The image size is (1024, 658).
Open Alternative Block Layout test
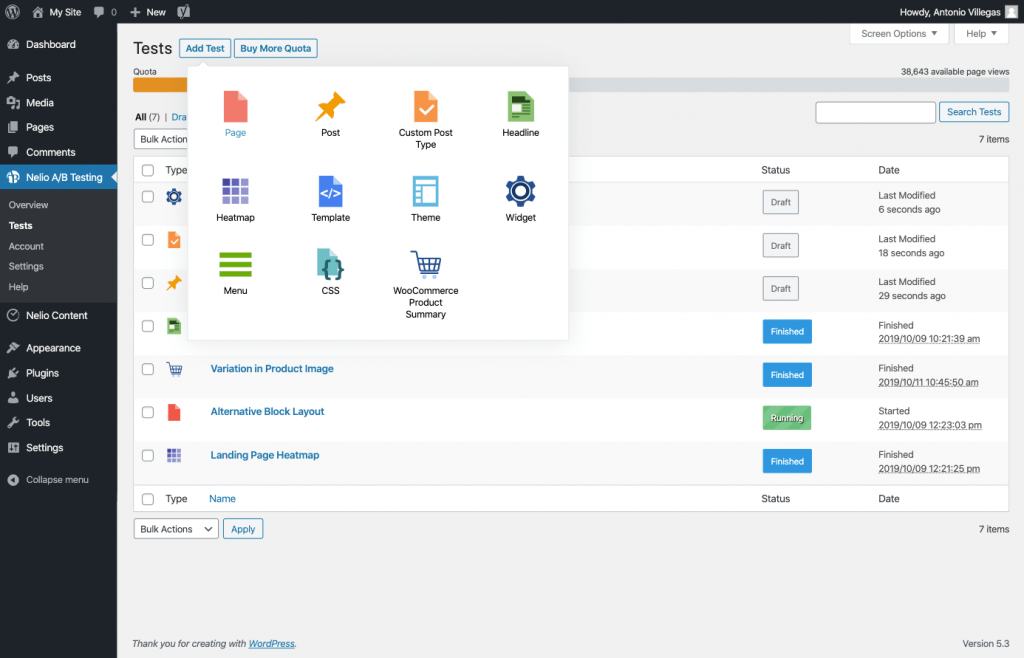(267, 412)
